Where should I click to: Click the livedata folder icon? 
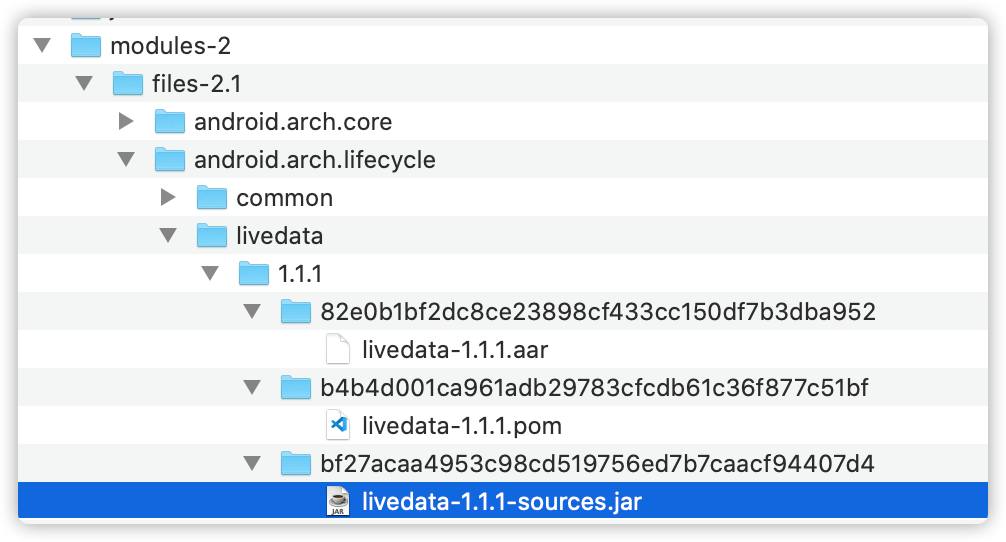click(213, 235)
